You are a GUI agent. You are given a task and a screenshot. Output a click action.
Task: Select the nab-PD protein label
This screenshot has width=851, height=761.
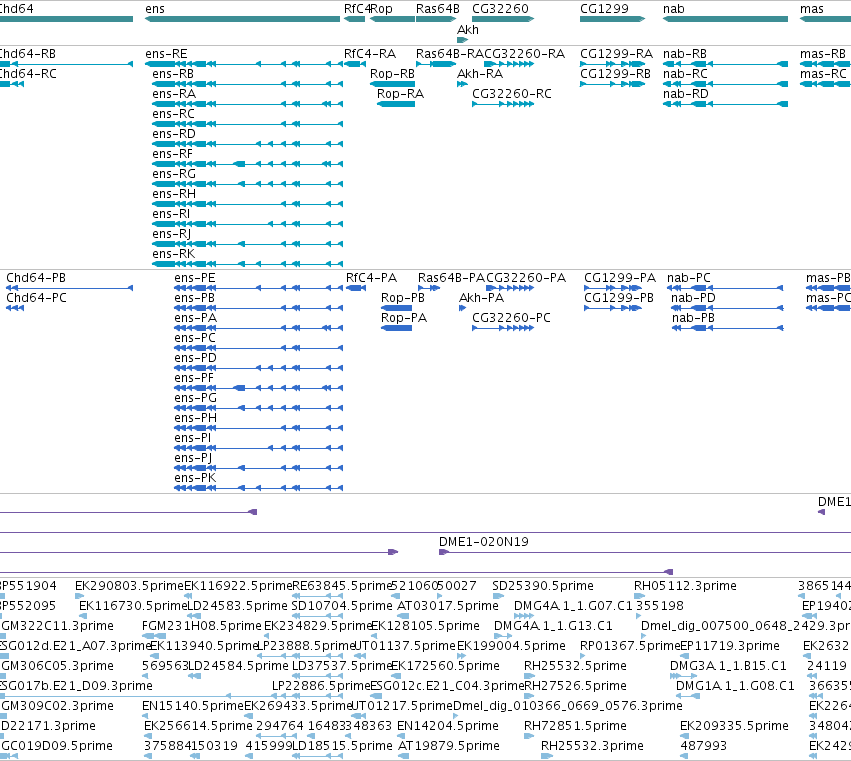693,298
